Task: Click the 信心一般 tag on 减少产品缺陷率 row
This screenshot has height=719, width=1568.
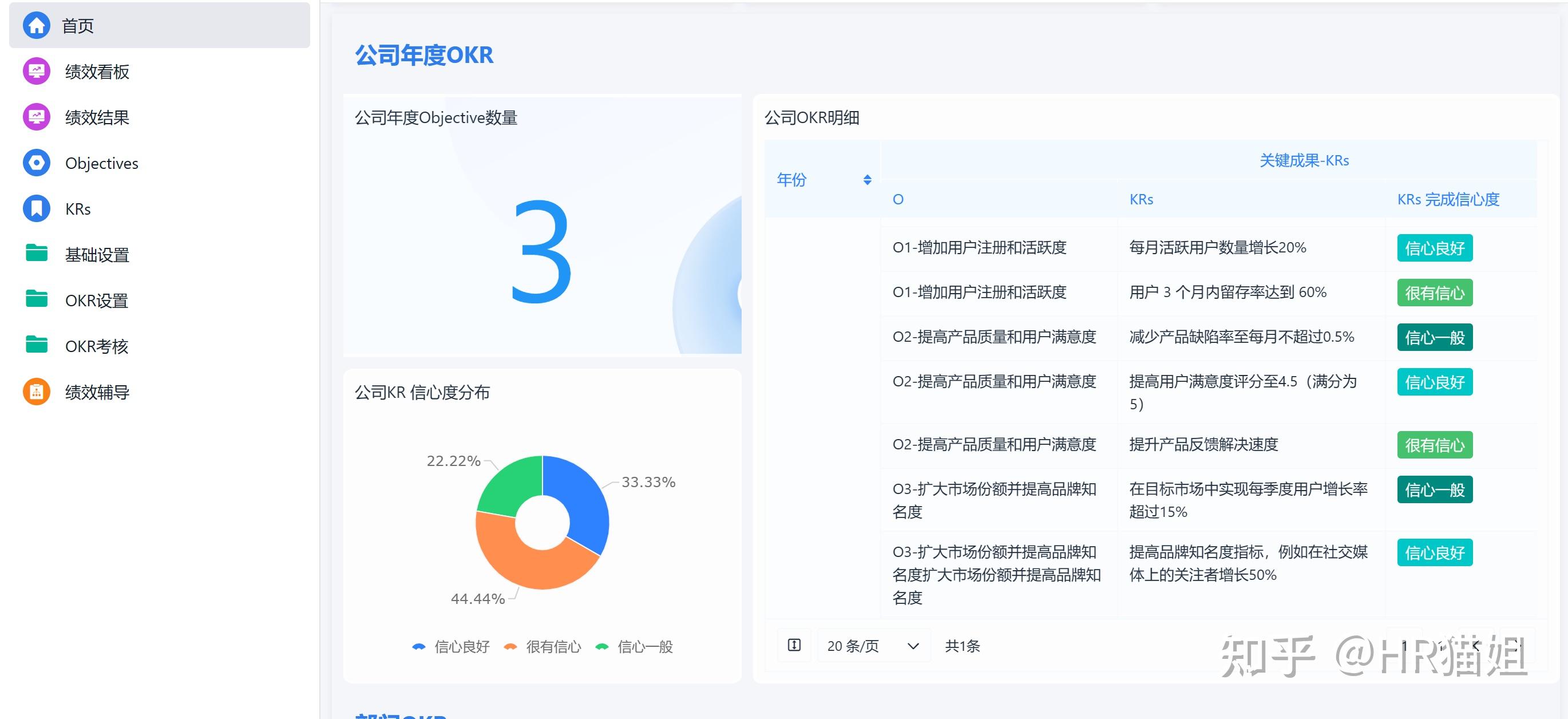Action: pos(1435,337)
